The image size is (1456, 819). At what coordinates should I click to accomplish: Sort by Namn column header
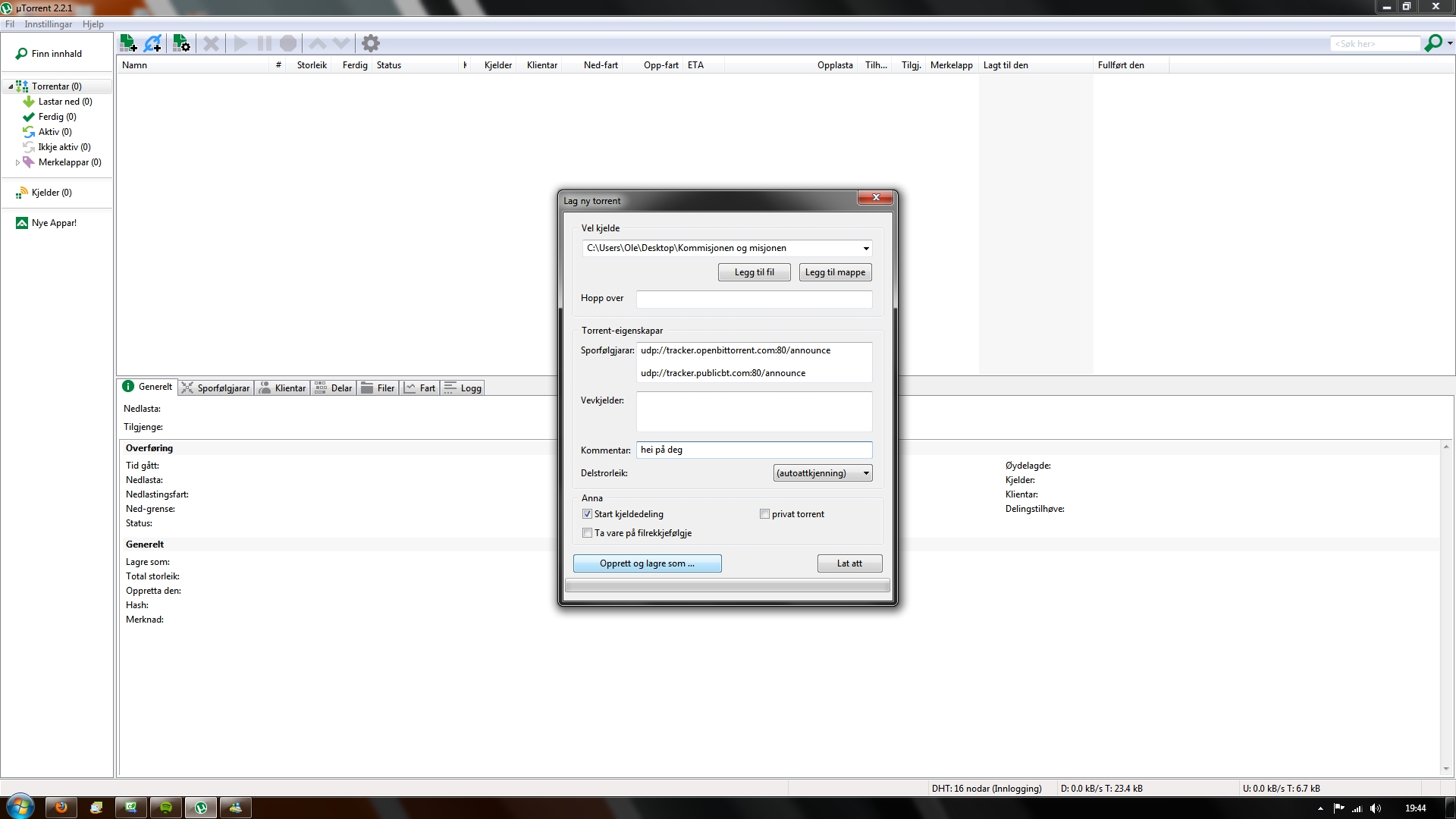tap(193, 65)
